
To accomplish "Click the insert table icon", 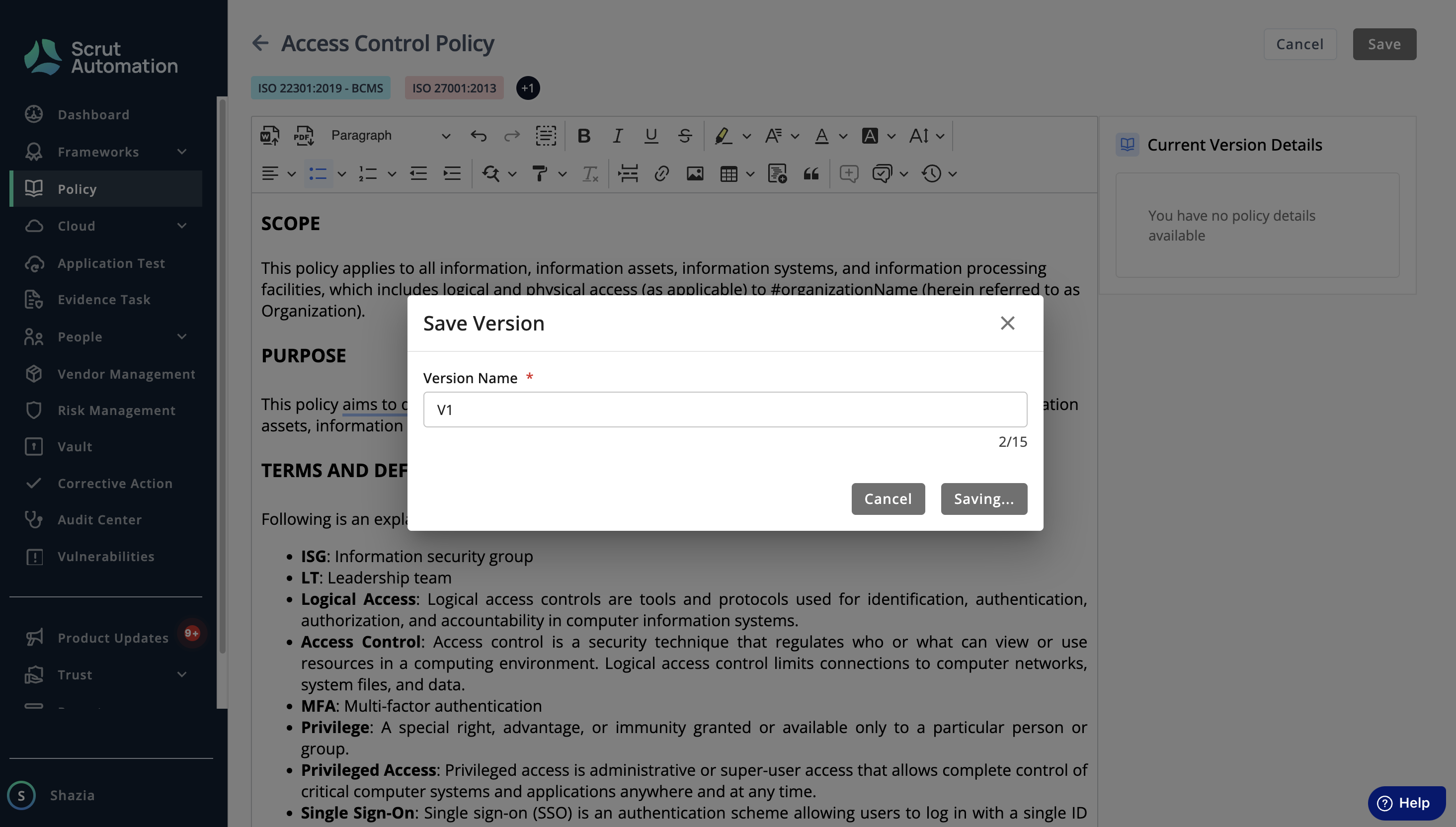I will [728, 174].
